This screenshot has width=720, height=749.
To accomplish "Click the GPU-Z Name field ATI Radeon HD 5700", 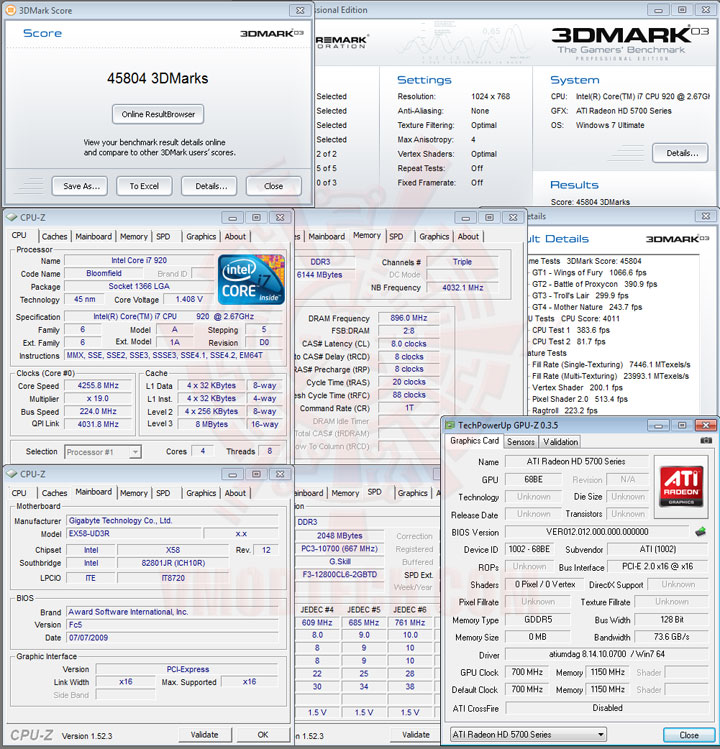I will [x=576, y=461].
